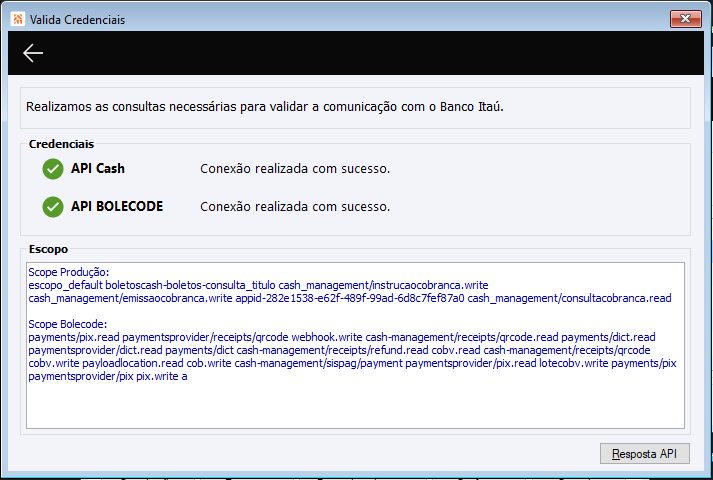
Task: Select the API Cash label
Action: 98,169
